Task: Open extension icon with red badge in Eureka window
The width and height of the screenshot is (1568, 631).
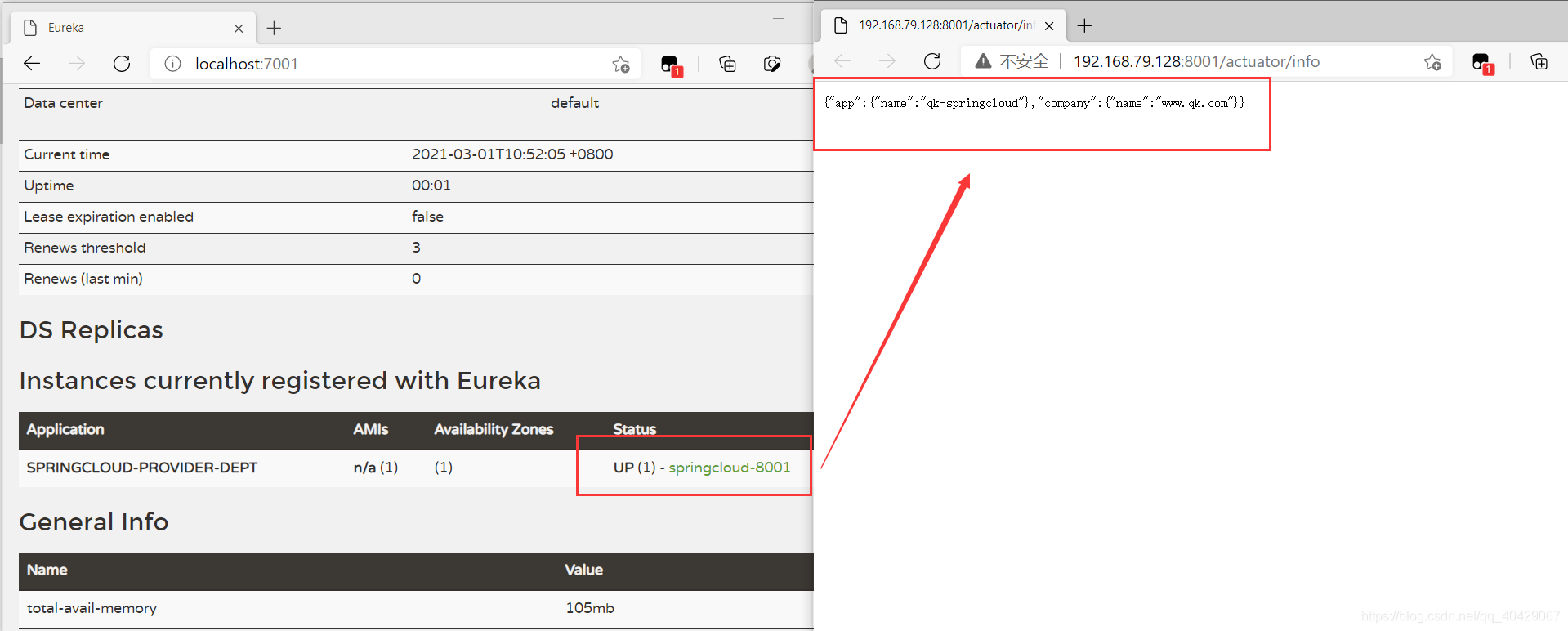Action: 671,65
